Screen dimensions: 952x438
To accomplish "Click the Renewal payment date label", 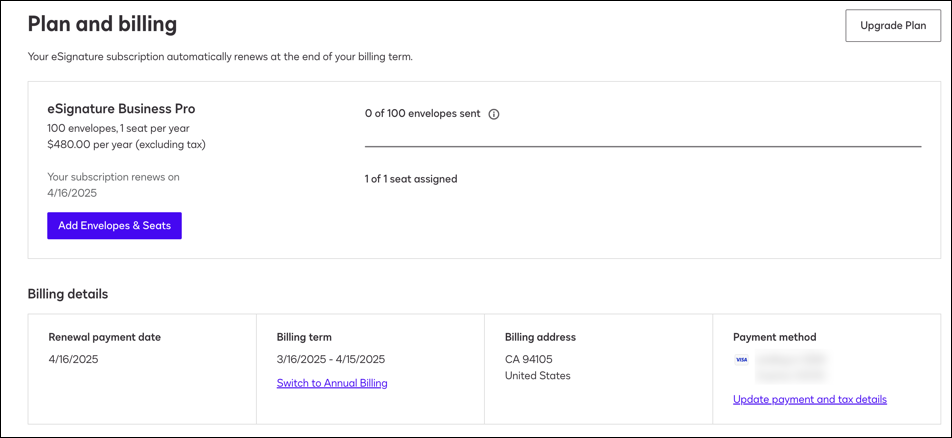I will 104,337.
